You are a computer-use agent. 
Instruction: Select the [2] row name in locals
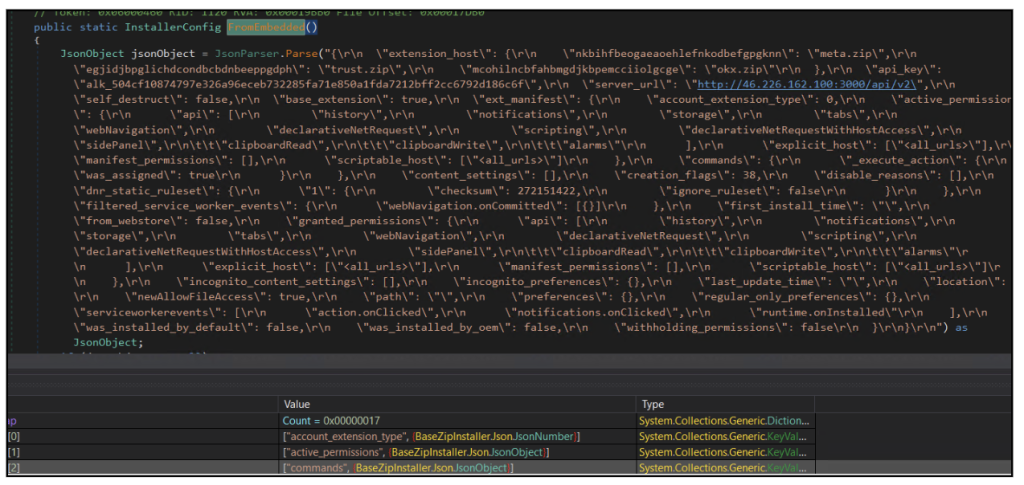point(14,468)
